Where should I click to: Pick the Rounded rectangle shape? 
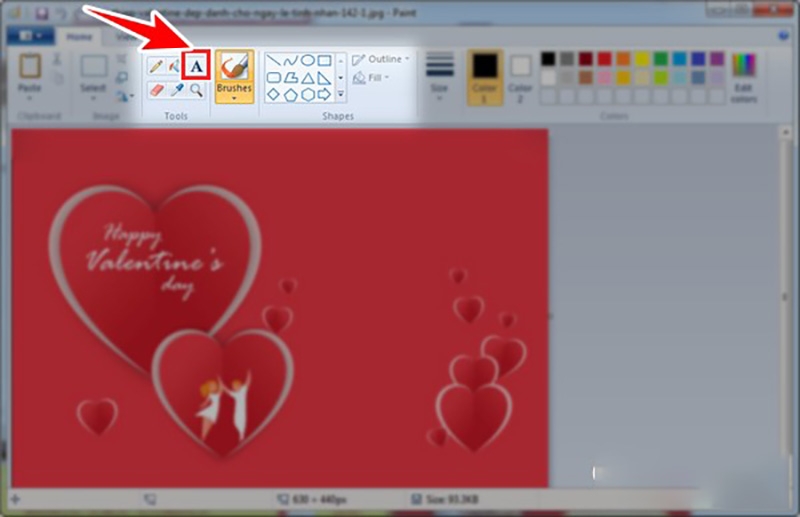[274, 78]
